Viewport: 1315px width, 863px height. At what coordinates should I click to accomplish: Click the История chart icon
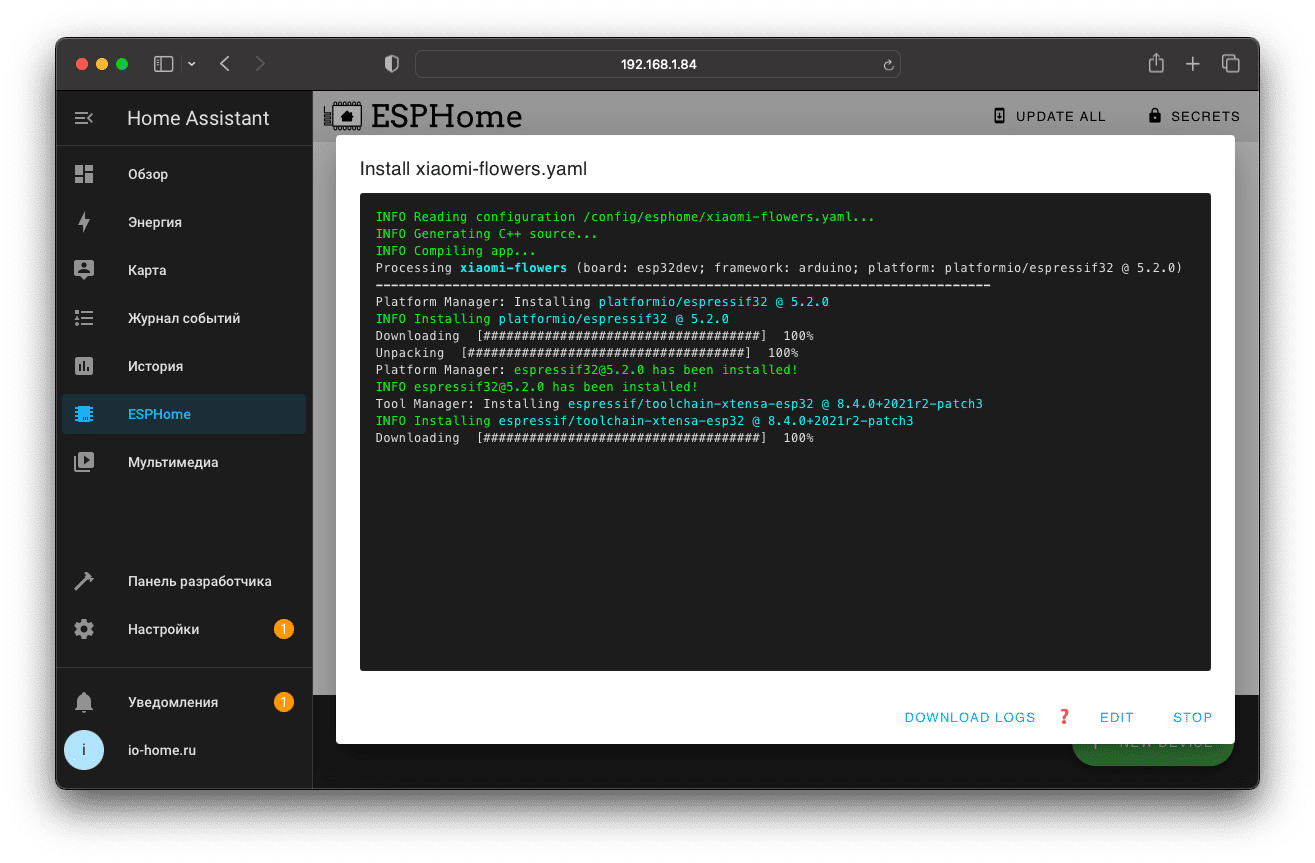coord(84,366)
